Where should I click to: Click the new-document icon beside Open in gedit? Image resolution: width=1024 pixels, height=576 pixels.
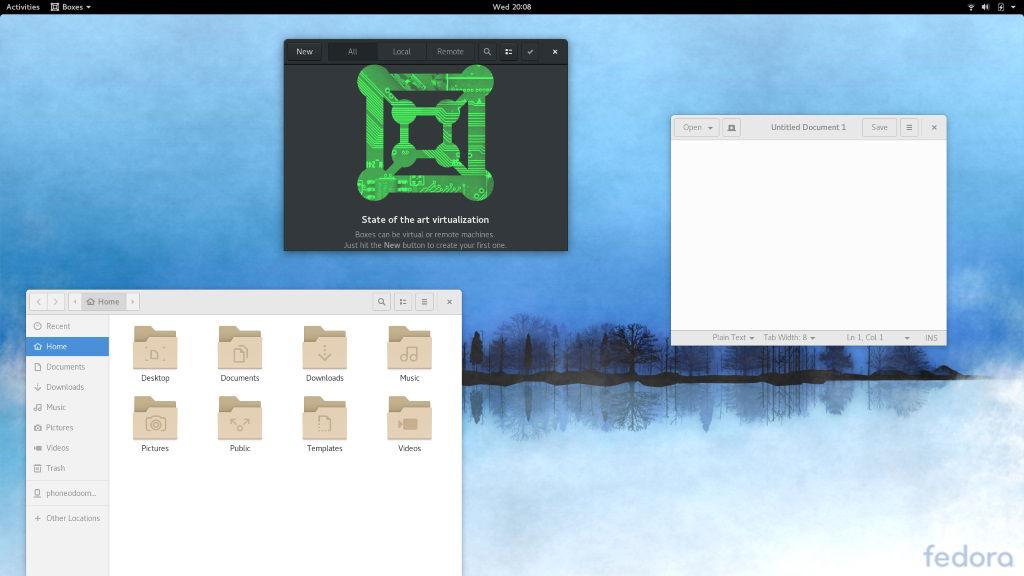[x=730, y=127]
